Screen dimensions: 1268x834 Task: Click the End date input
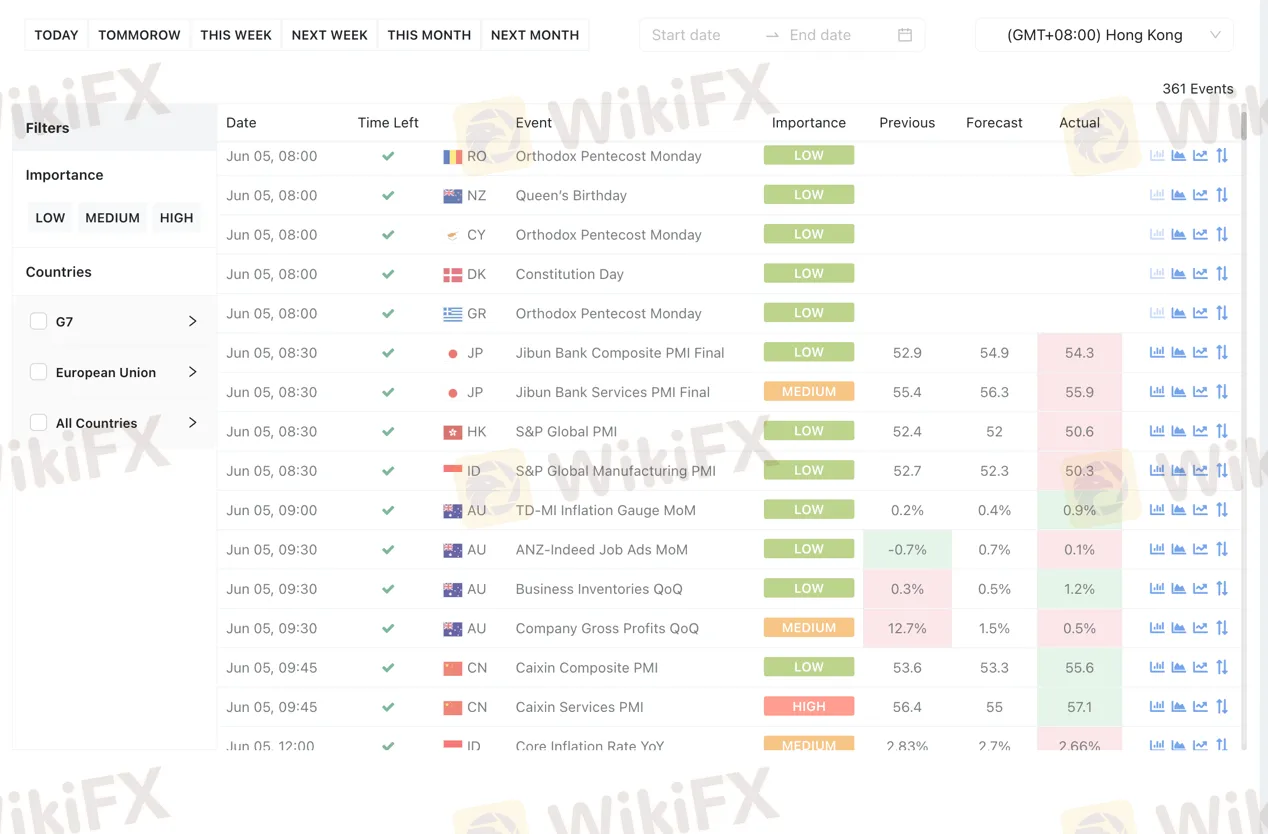point(835,35)
